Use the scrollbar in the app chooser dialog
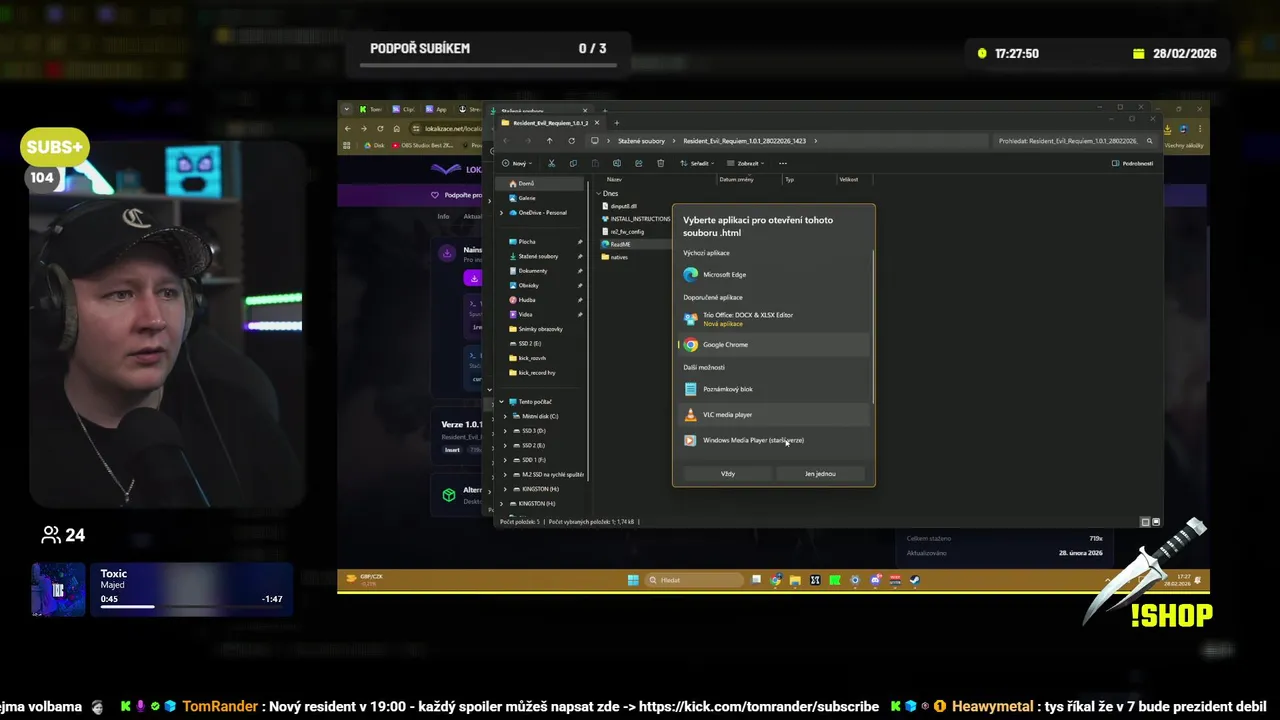Image resolution: width=1280 pixels, height=720 pixels. tap(874, 325)
